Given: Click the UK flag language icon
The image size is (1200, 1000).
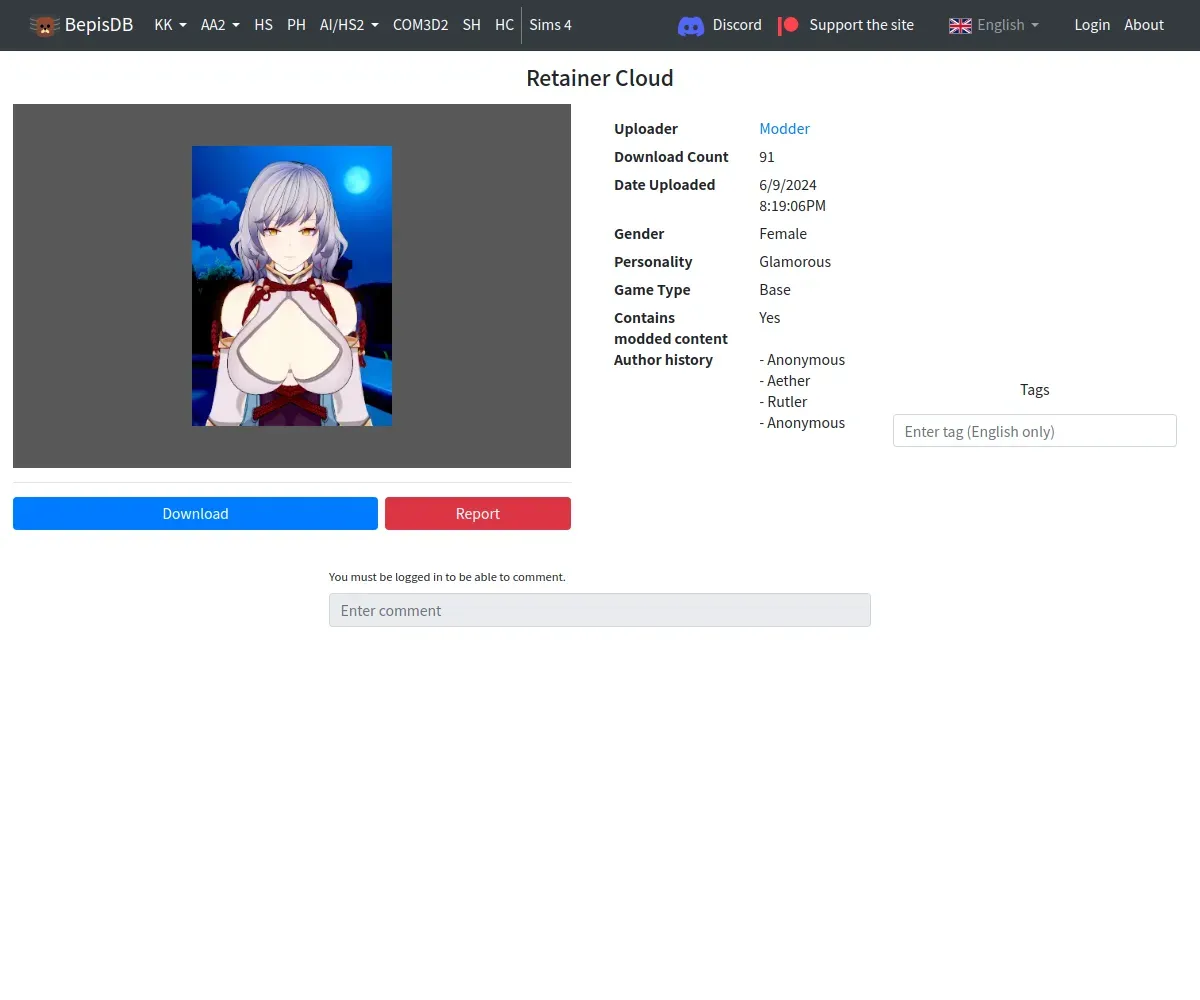Looking at the screenshot, I should (x=960, y=25).
